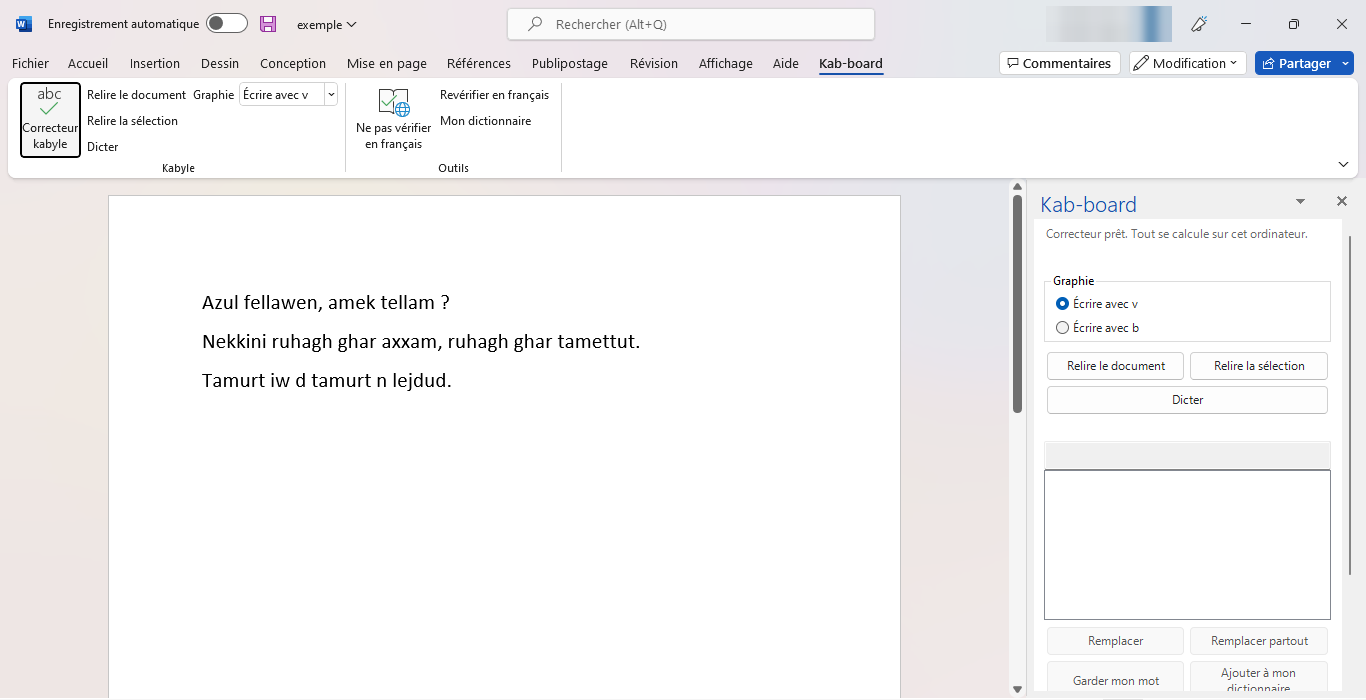Click the word 'lejdud' in the document
The height and width of the screenshot is (700, 1366).
(419, 381)
